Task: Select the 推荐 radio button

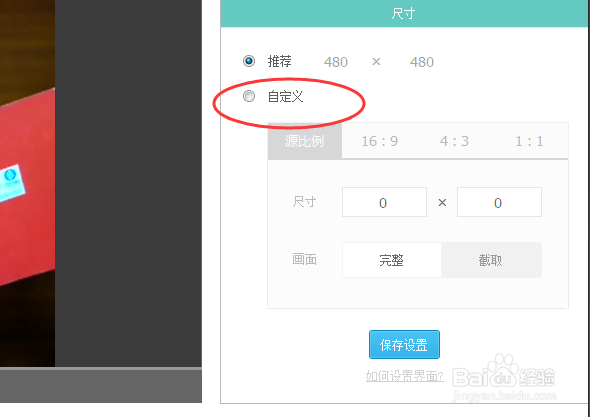Action: (x=249, y=61)
